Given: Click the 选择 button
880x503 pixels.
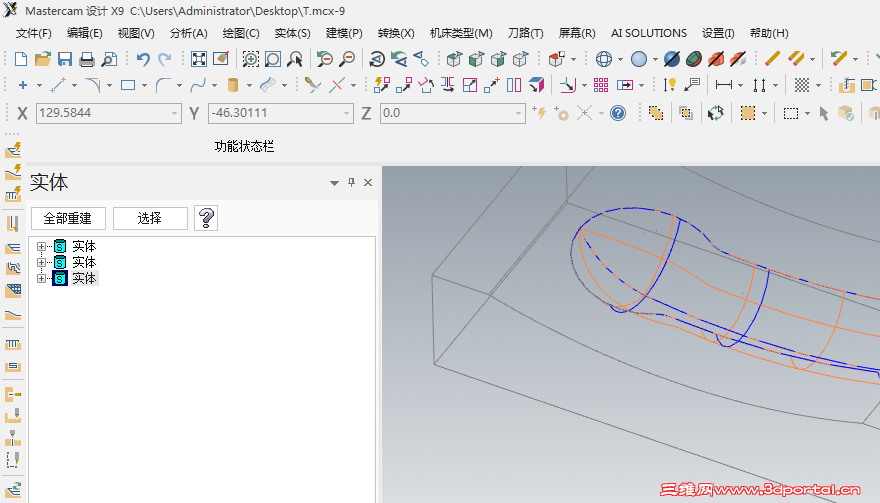Looking at the screenshot, I should [150, 218].
